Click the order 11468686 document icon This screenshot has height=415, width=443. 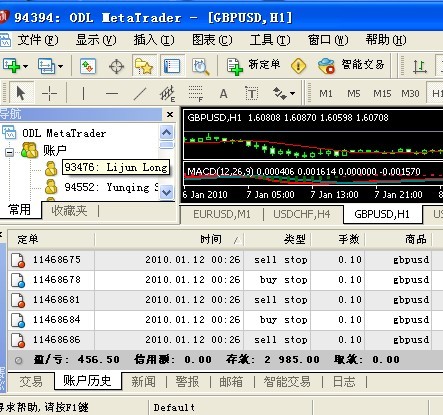(x=18, y=340)
